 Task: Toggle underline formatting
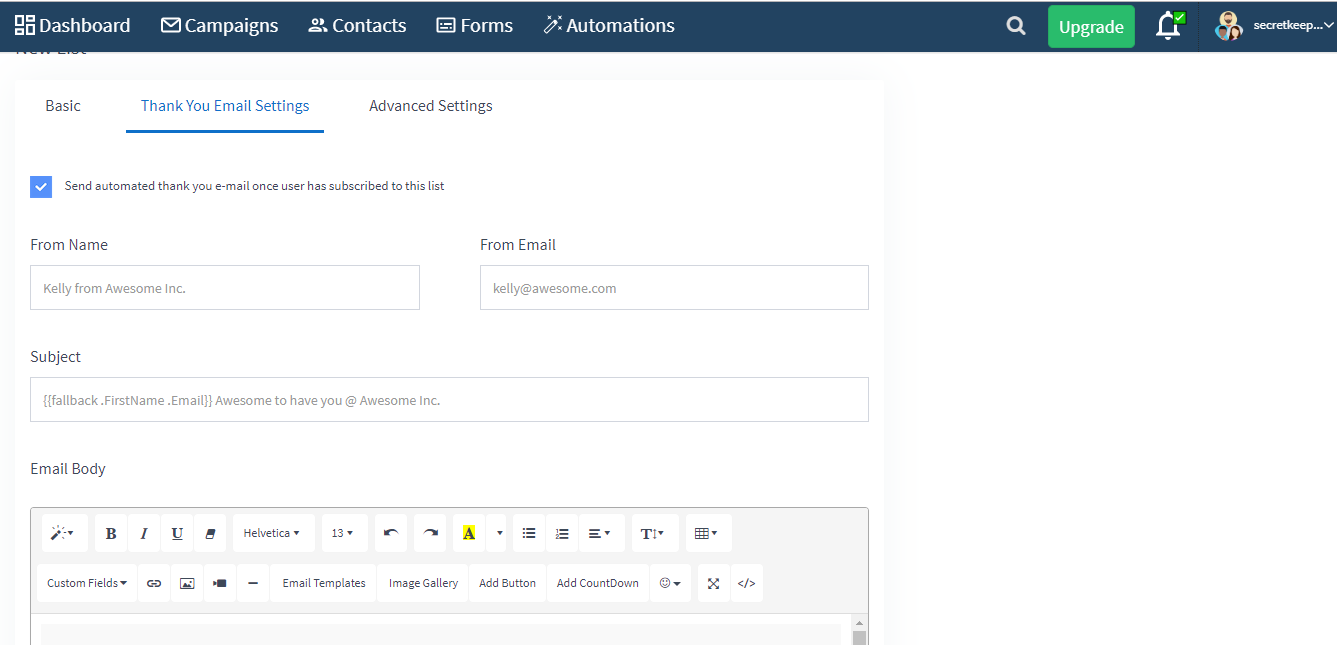coord(177,533)
